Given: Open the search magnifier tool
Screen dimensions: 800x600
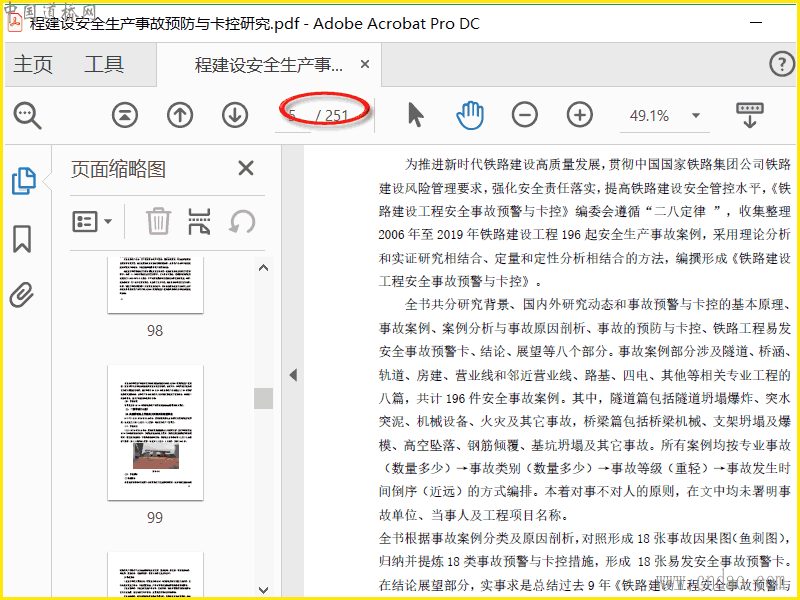Looking at the screenshot, I should pos(27,116).
